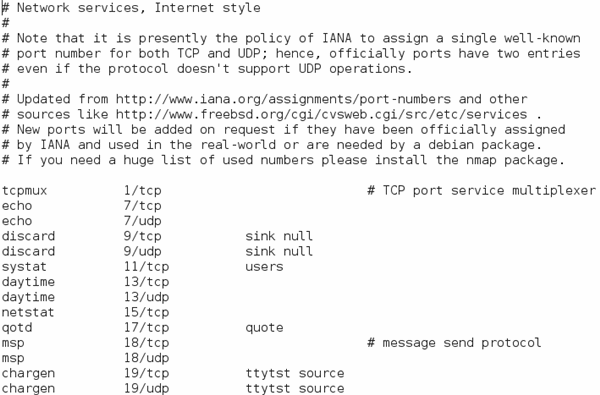The image size is (600, 395).
Task: Click the users alias text
Action: 264,267
